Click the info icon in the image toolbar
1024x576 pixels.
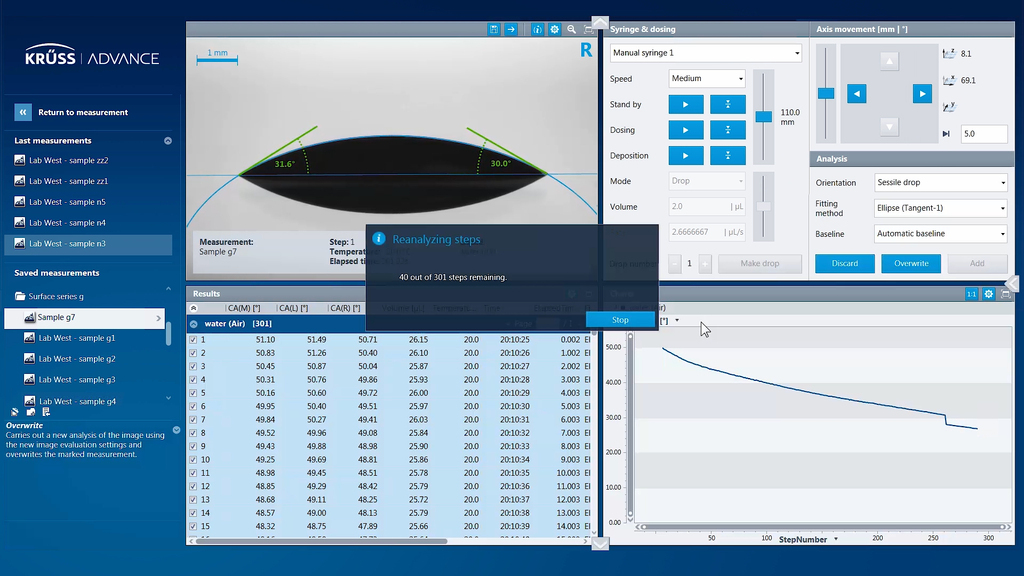click(x=538, y=30)
